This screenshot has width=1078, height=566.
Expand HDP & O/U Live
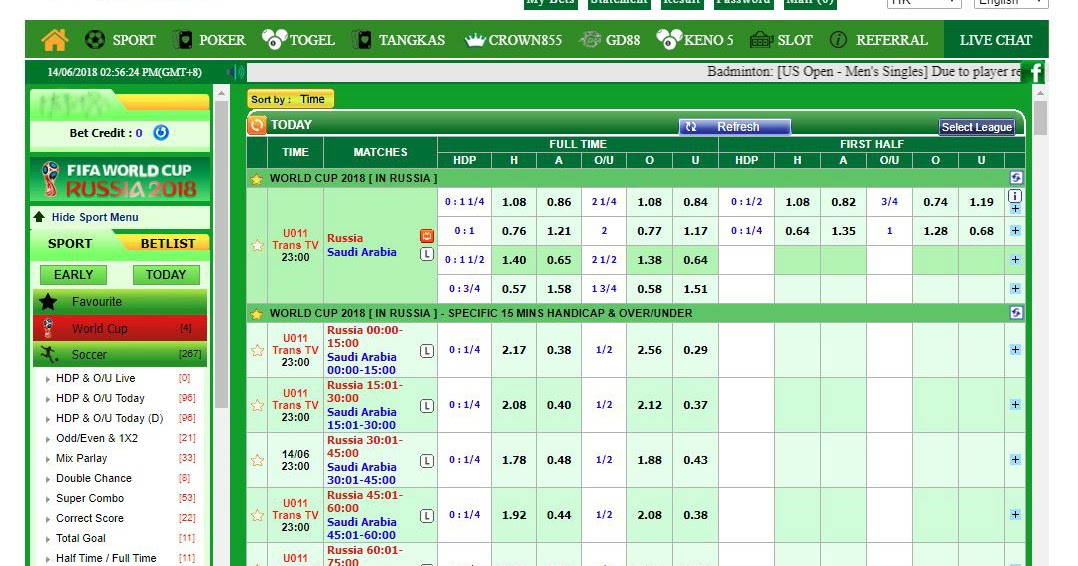pos(96,378)
